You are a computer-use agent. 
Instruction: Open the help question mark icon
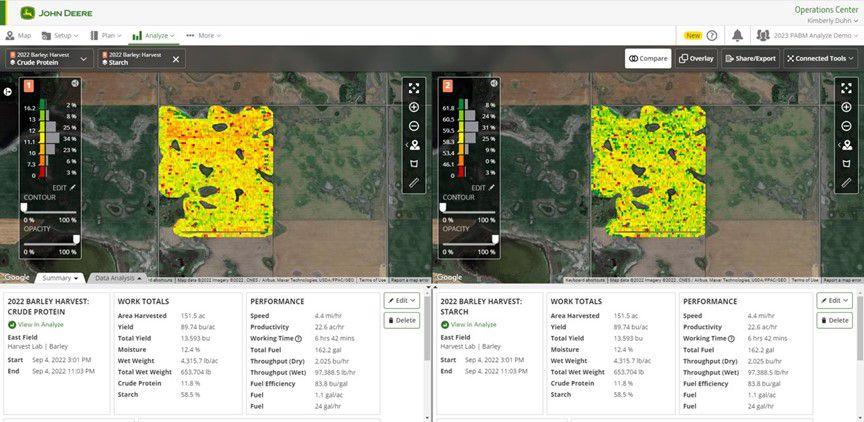(x=712, y=35)
